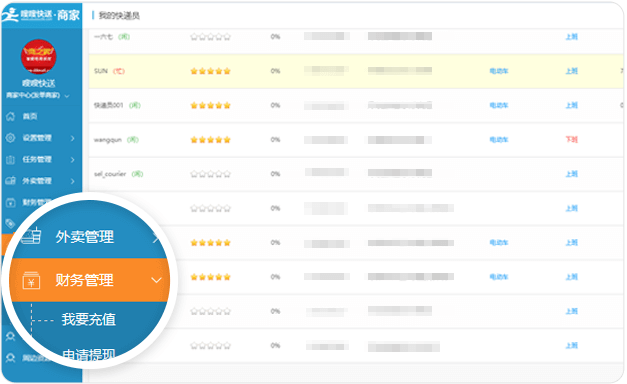This screenshot has height=384, width=627.
Task: Click 下班 link in wangqun row
Action: pos(571,140)
